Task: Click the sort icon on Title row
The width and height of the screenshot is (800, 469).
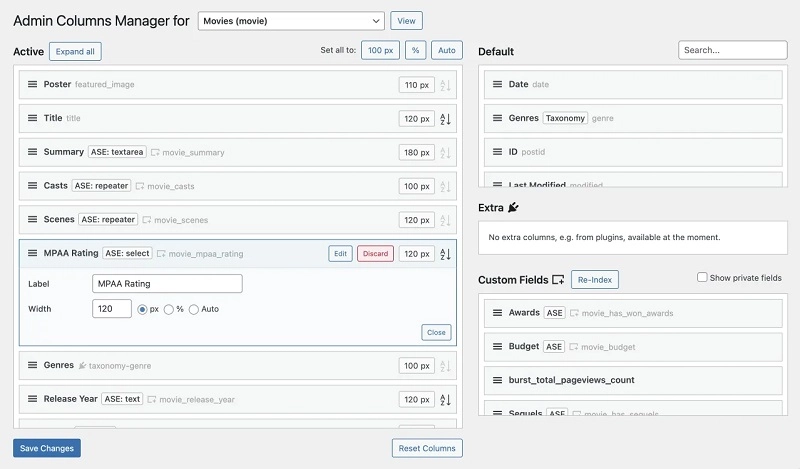Action: pyautogui.click(x=446, y=119)
